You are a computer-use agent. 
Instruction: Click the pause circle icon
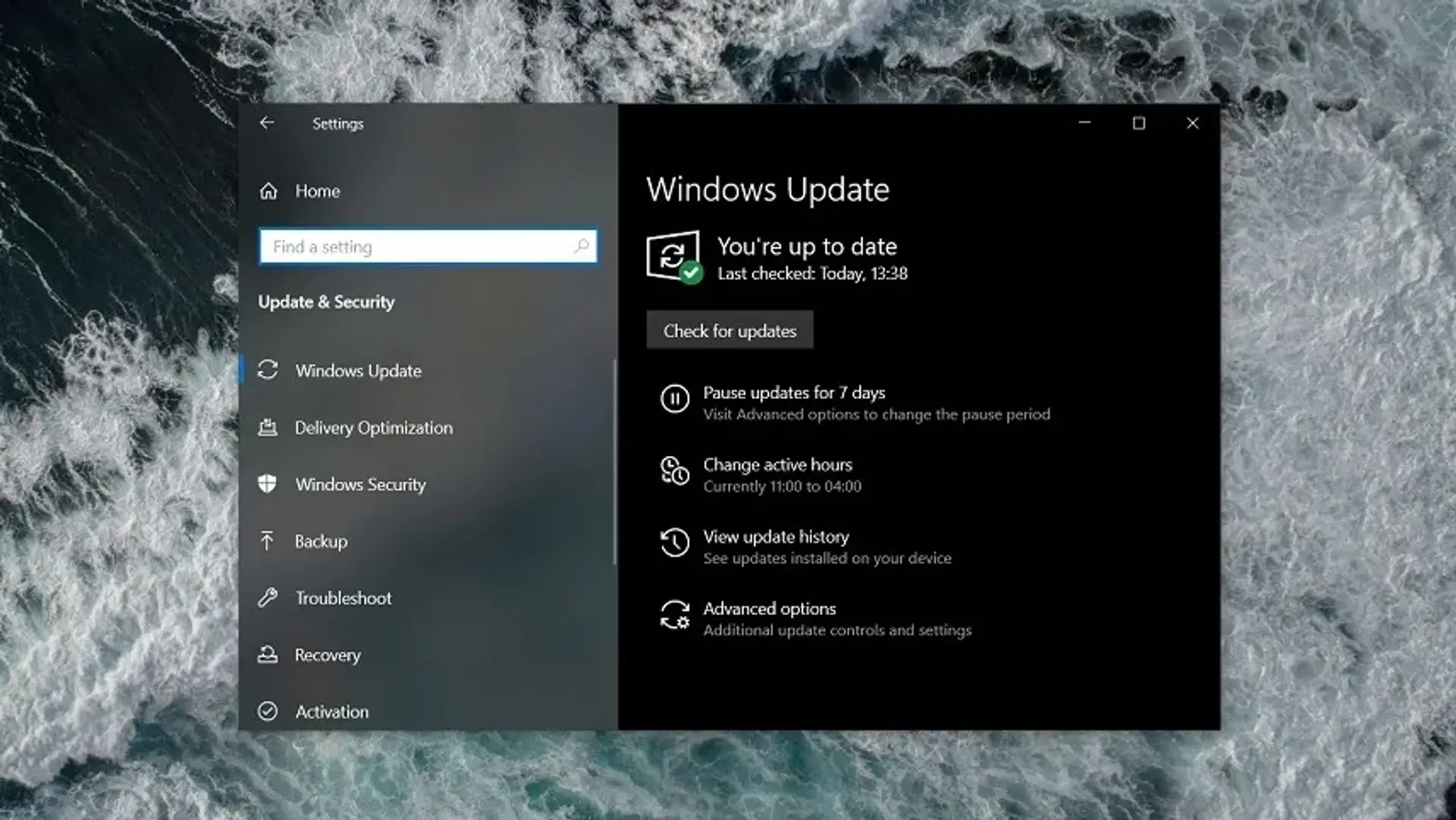[x=675, y=399]
